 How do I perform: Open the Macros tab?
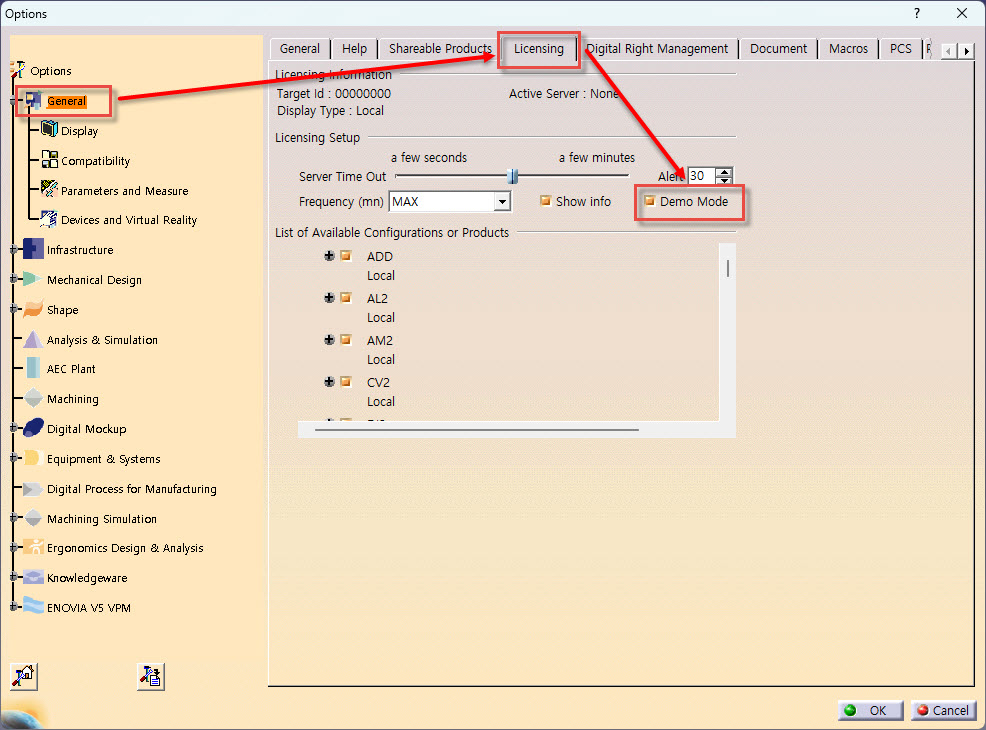848,49
